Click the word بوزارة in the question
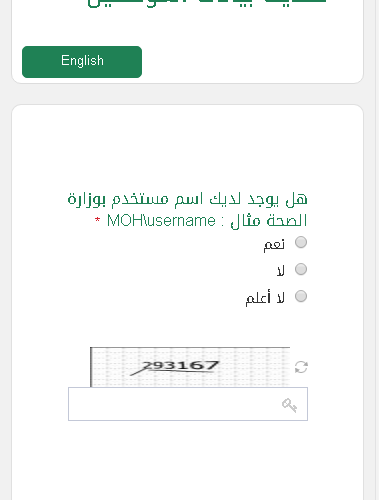The height and width of the screenshot is (500, 379). coord(87,199)
